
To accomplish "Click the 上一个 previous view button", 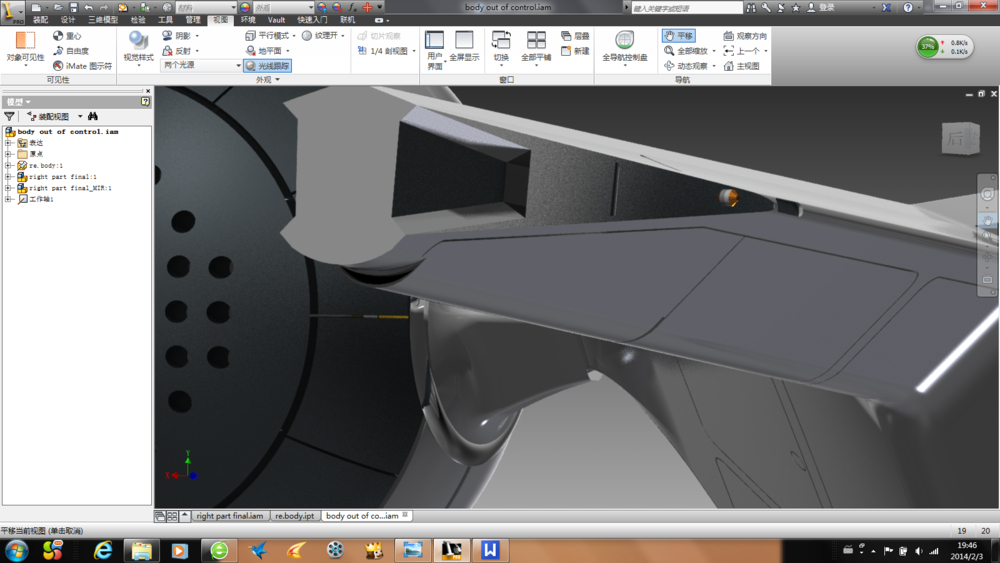I will (742, 51).
